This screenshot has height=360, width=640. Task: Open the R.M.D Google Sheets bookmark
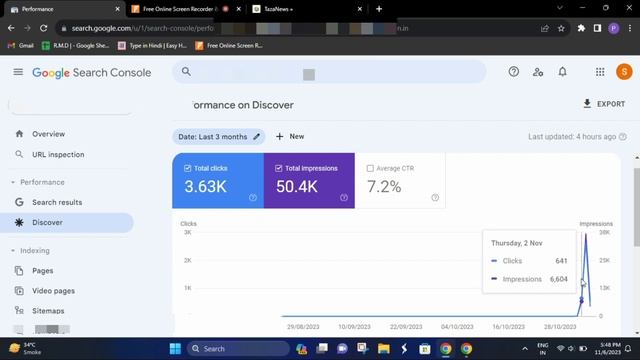76,46
